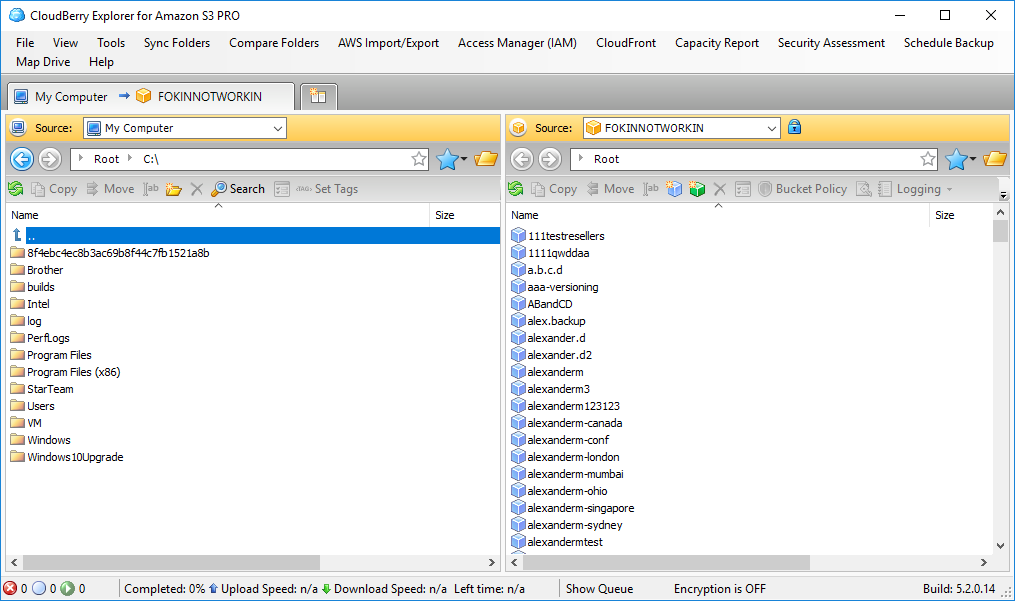Expand the arrow before Root in the S3 path
Image resolution: width=1015 pixels, height=601 pixels.
581,158
